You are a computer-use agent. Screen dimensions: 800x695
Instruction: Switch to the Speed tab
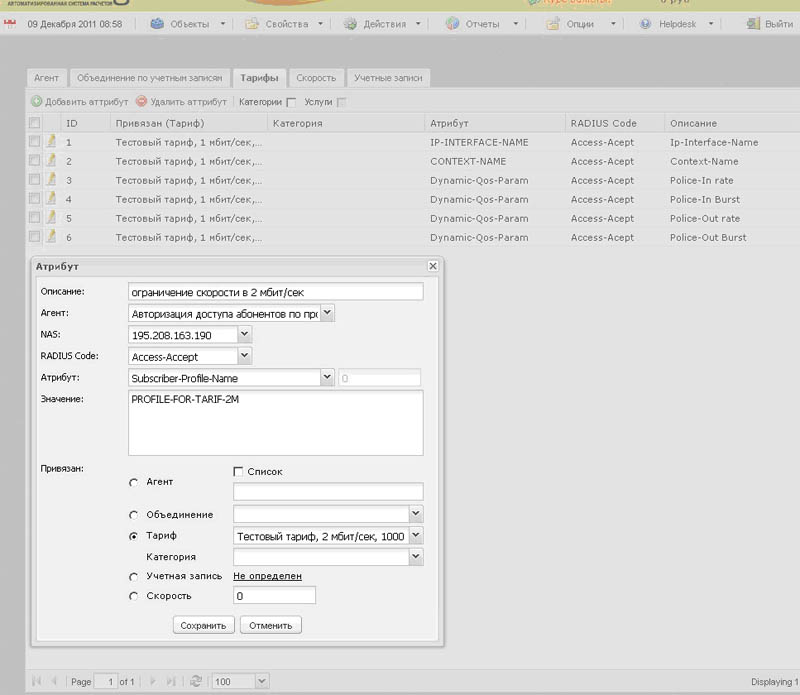[x=316, y=77]
